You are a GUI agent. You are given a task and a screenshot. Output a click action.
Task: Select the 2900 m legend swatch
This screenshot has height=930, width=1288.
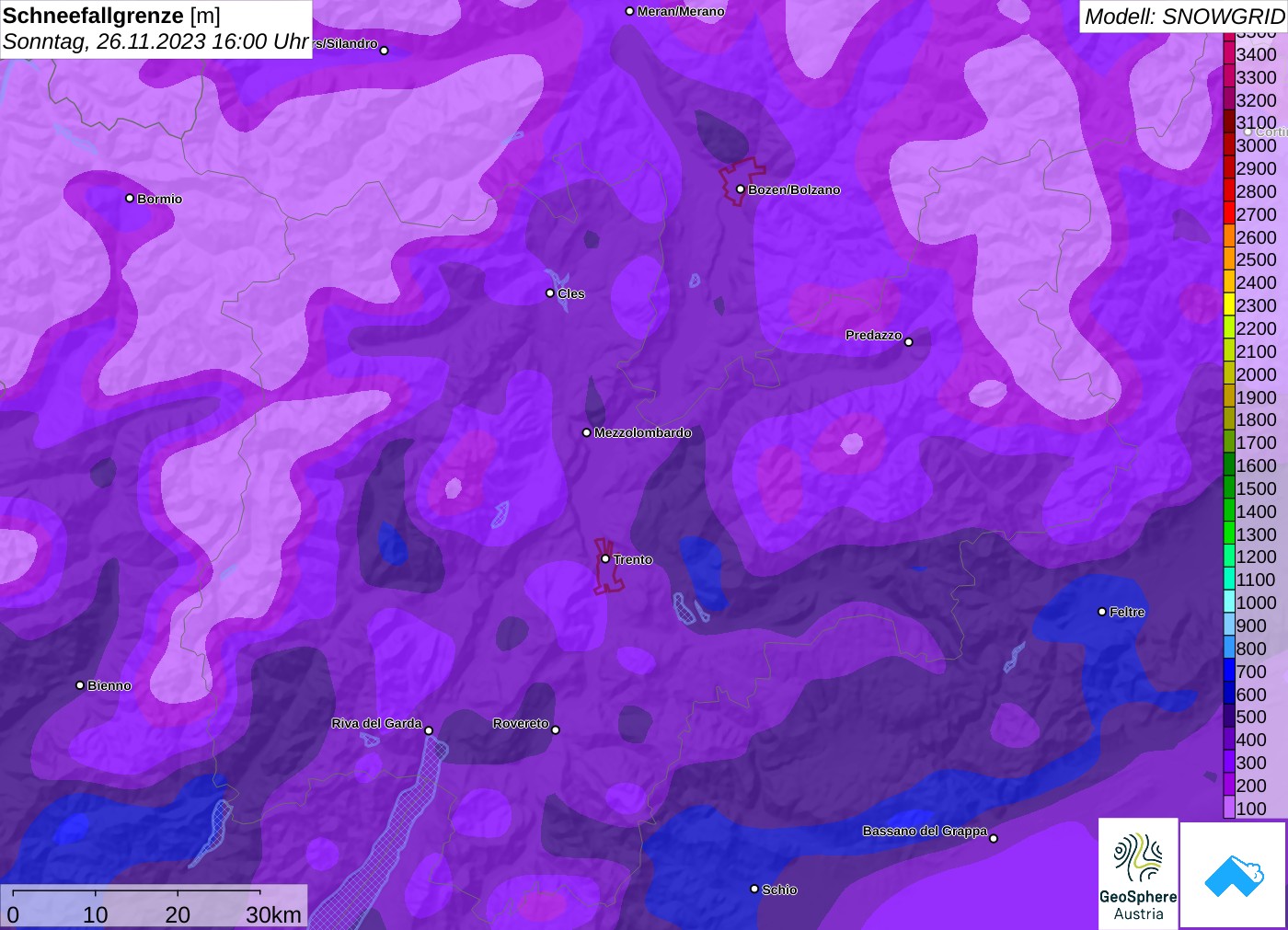tap(1228, 167)
